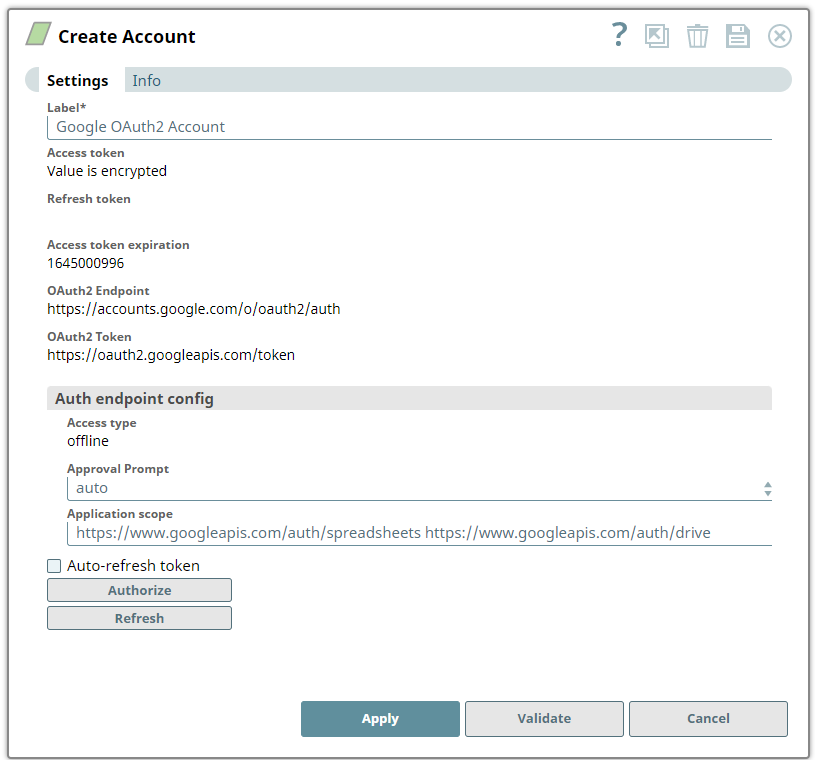Switch to the Info tab
815x760 pixels.
[x=146, y=81]
